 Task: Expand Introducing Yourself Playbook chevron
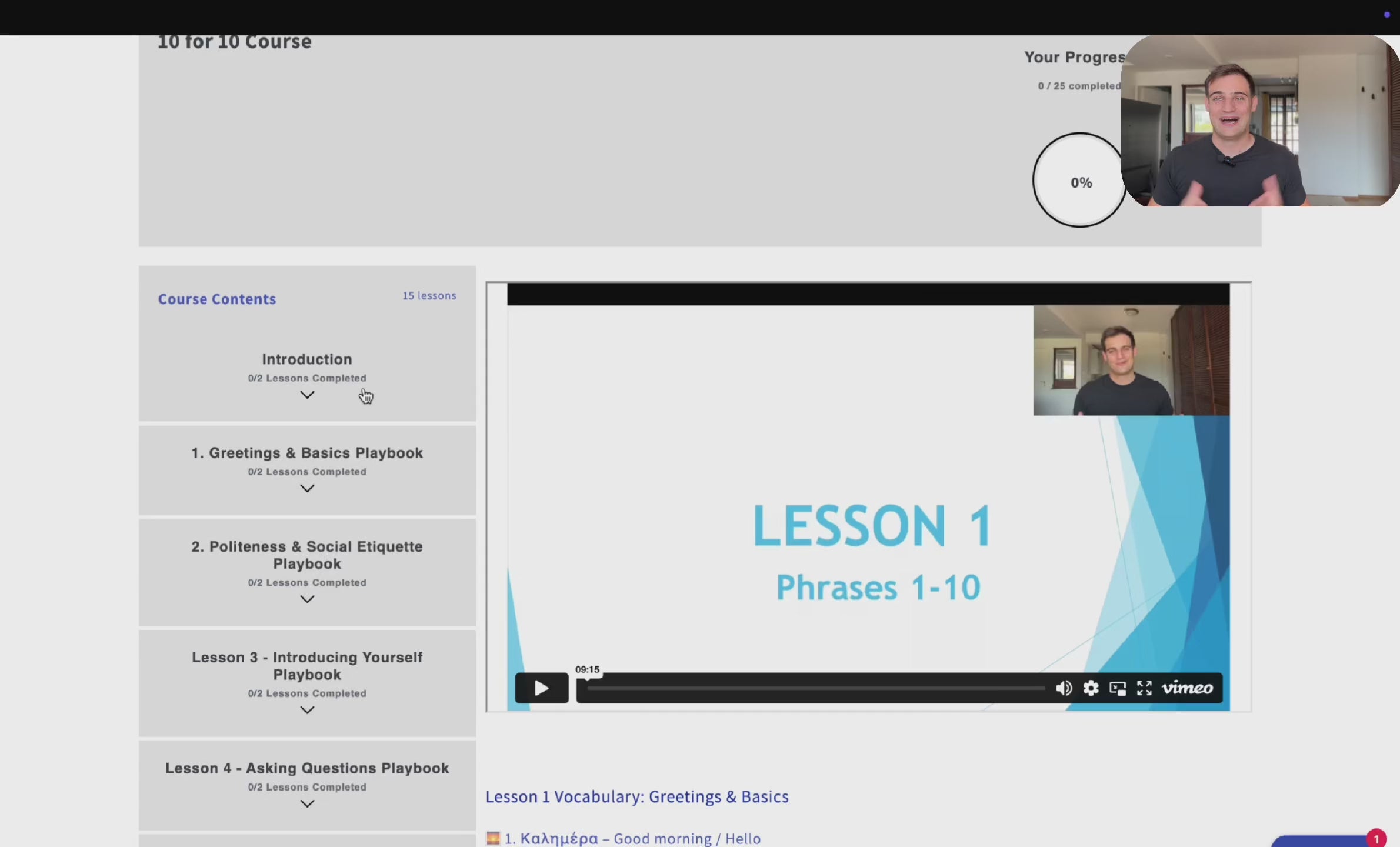pos(307,710)
